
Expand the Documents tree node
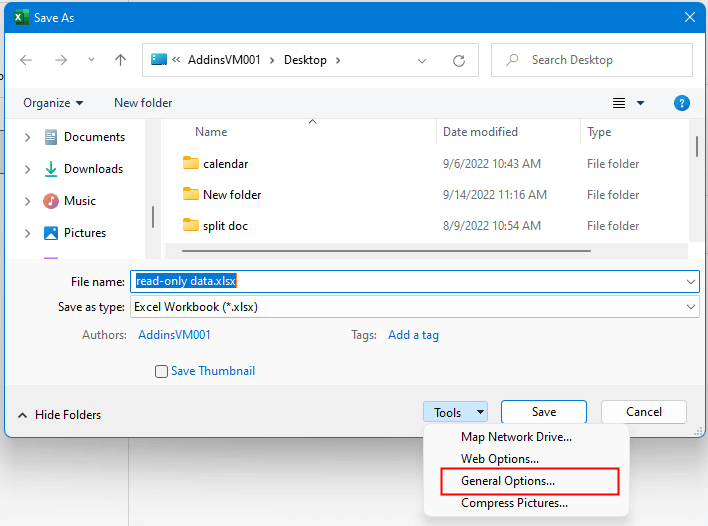pos(27,138)
